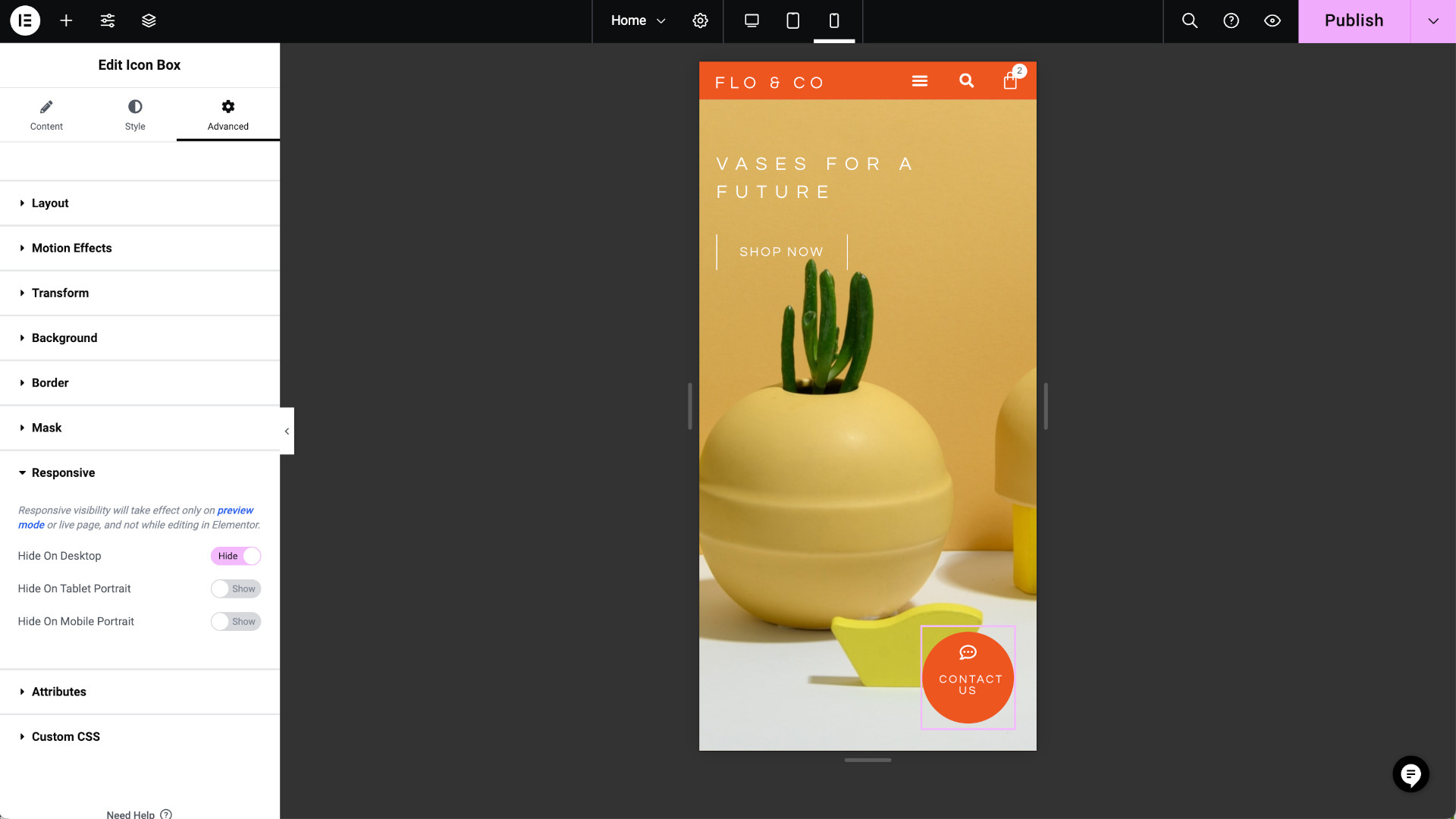The image size is (1456, 819).
Task: Open the preview mode link
Action: click(235, 510)
